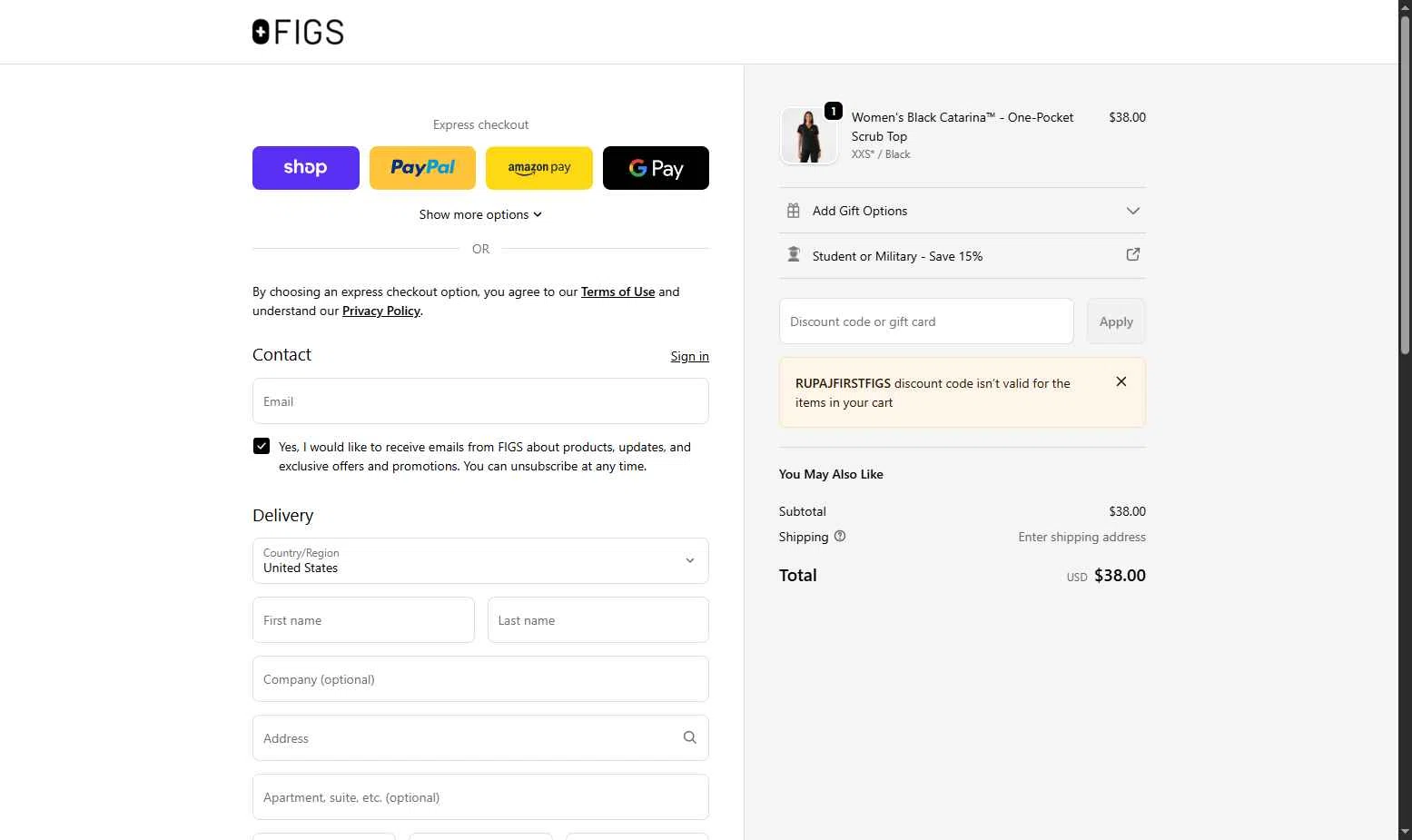Screen dimensions: 1412x840
Task: Focus the Email input field
Action: click(x=480, y=401)
